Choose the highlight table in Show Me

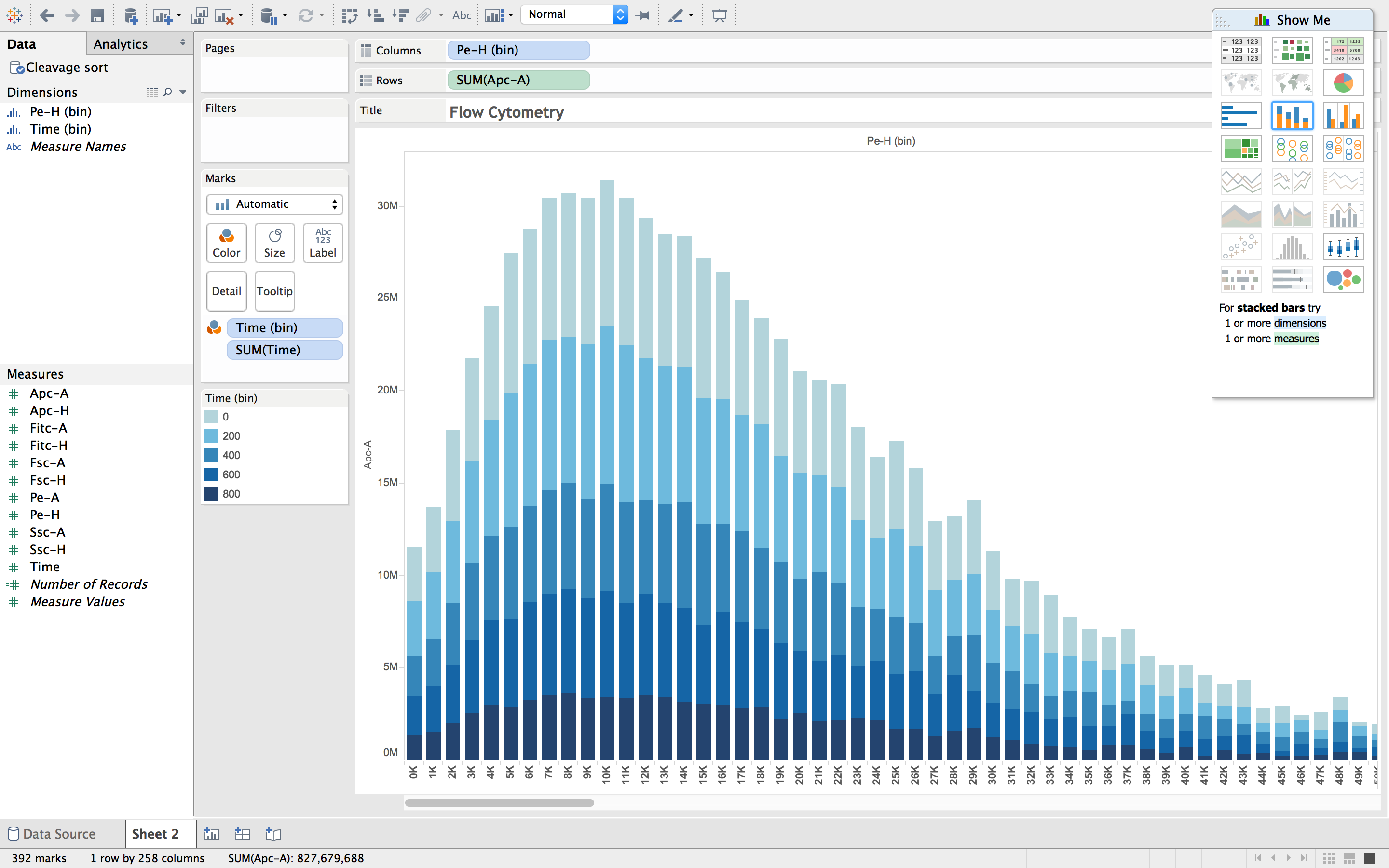tap(1343, 50)
